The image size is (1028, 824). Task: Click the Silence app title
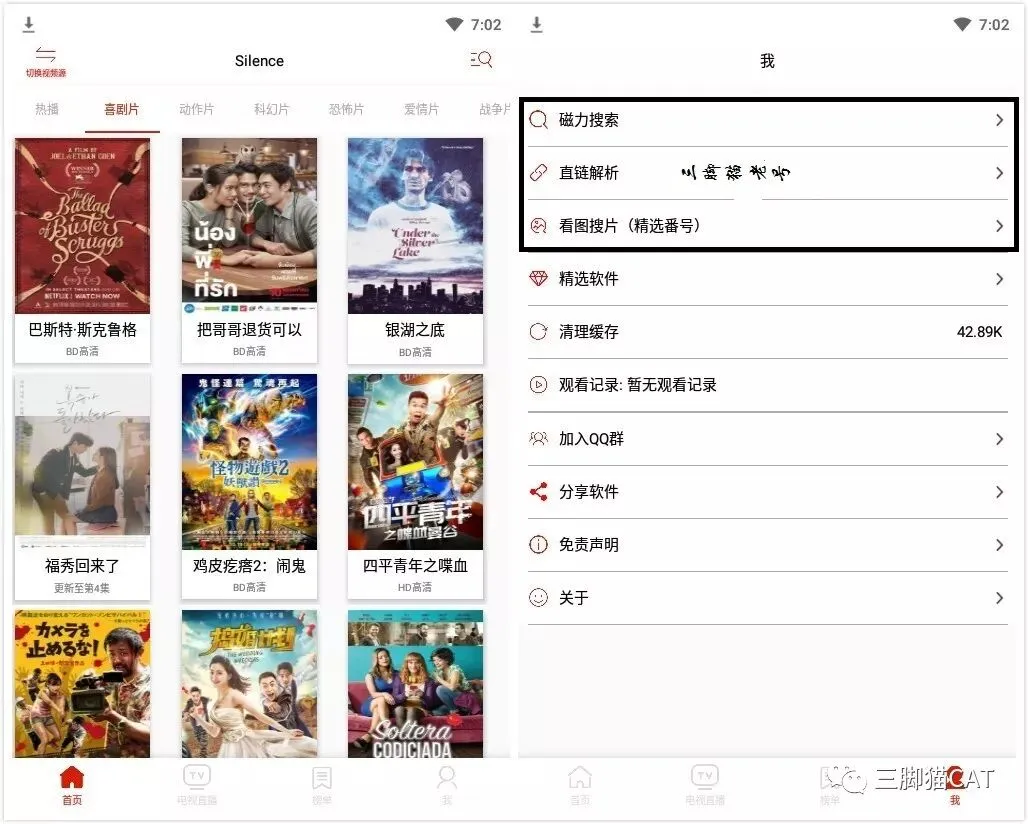[260, 61]
